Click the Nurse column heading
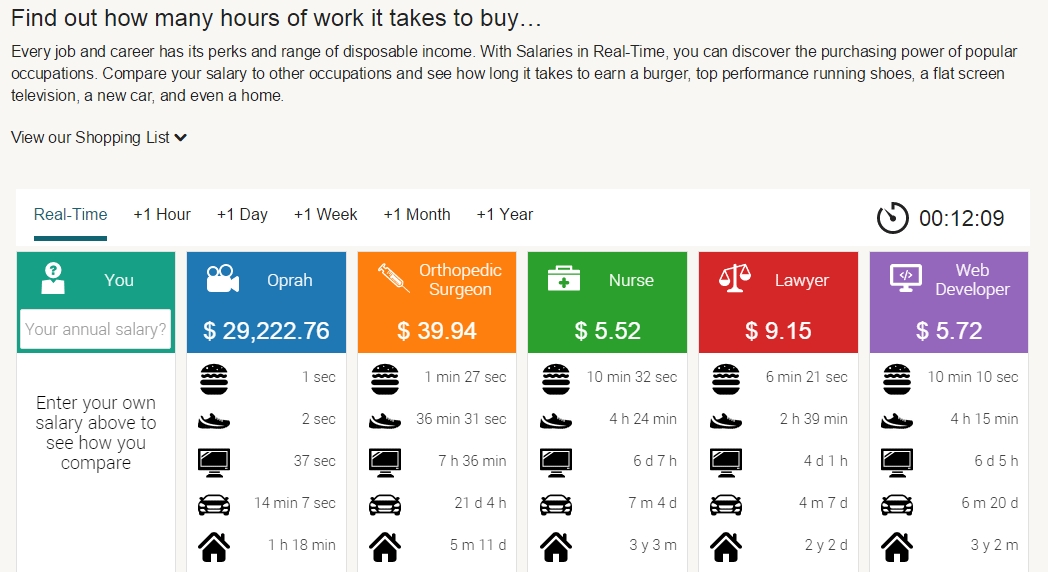Screen dimensions: 1048x572 [631, 280]
